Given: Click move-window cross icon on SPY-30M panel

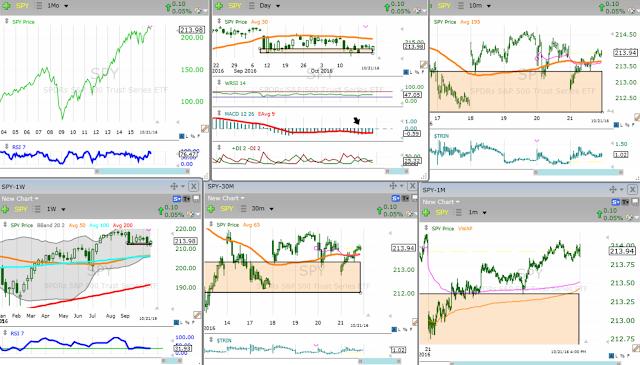Looking at the screenshot, I should (393, 186).
